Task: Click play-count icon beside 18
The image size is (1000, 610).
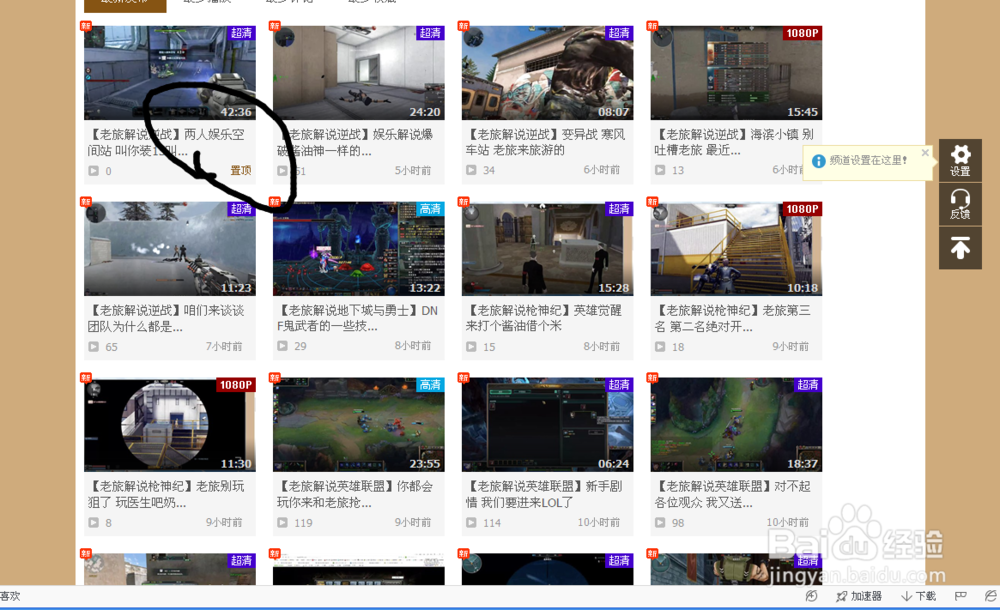Action: coord(660,346)
